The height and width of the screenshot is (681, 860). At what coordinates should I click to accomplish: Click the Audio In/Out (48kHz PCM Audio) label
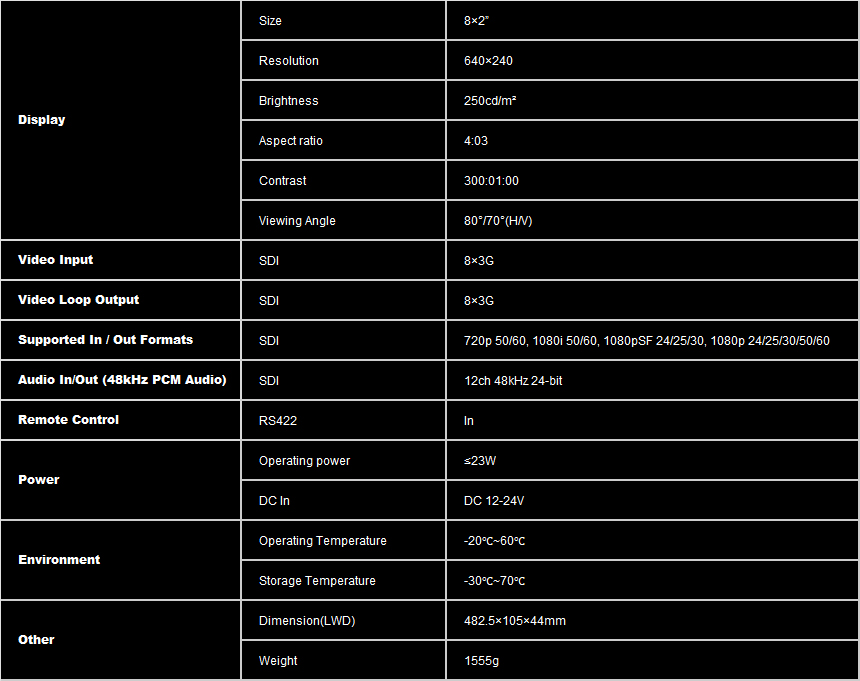tap(122, 380)
